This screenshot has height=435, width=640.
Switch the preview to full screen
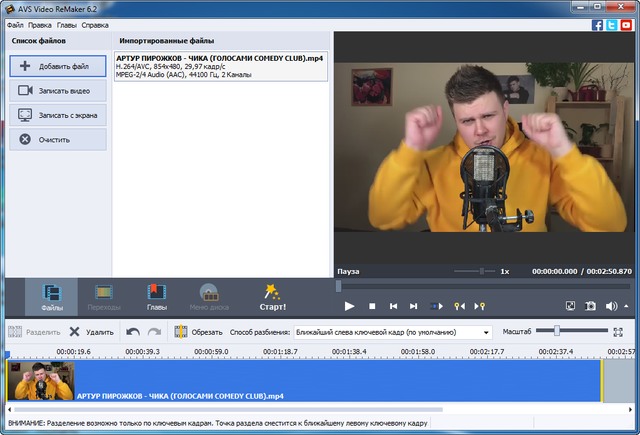coord(570,306)
